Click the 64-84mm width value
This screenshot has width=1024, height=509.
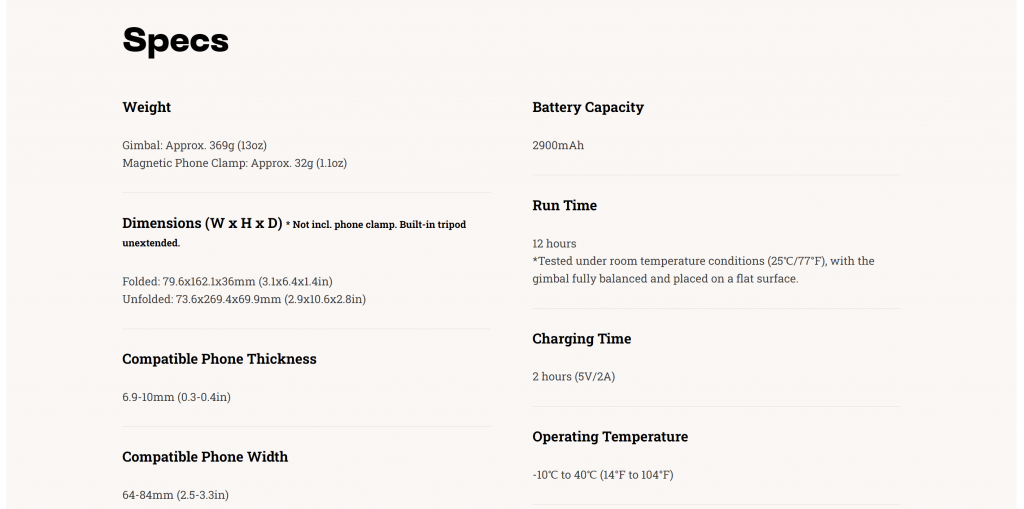(176, 495)
